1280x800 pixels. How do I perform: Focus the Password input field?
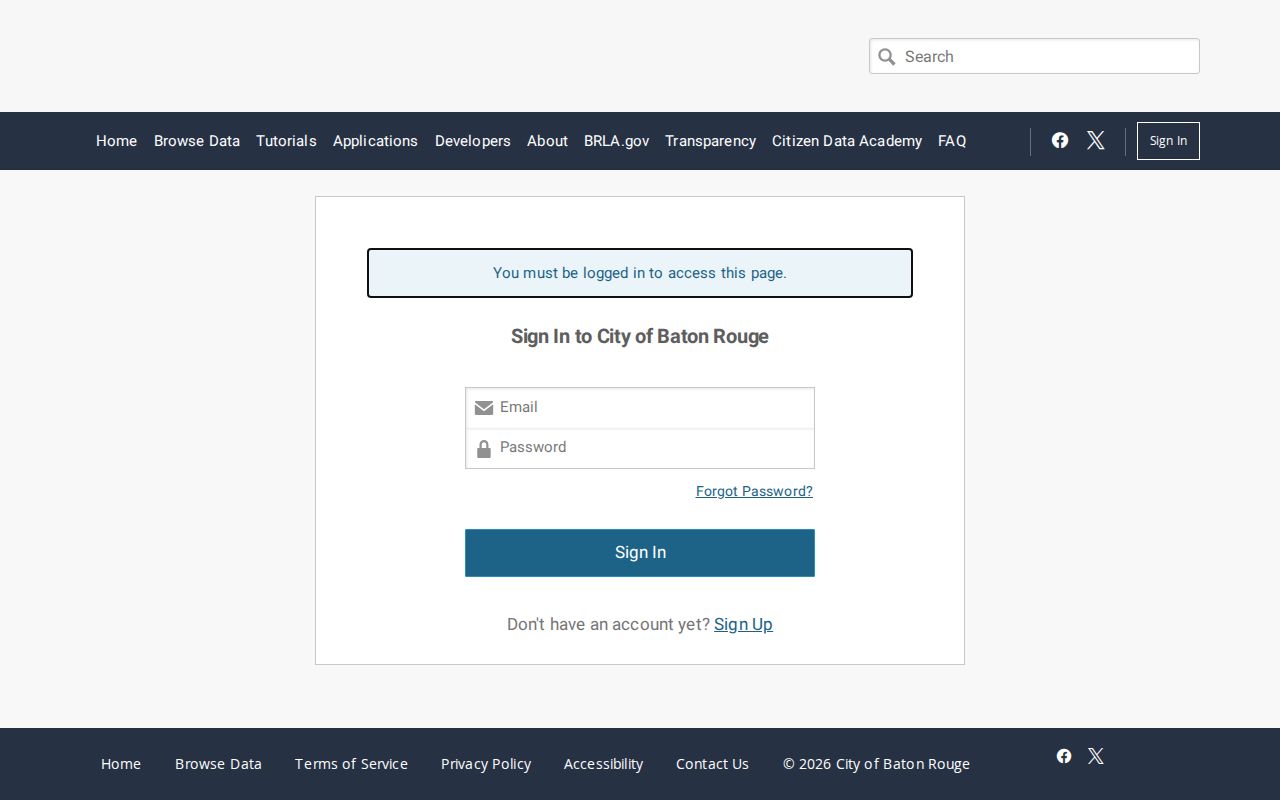[x=640, y=448]
